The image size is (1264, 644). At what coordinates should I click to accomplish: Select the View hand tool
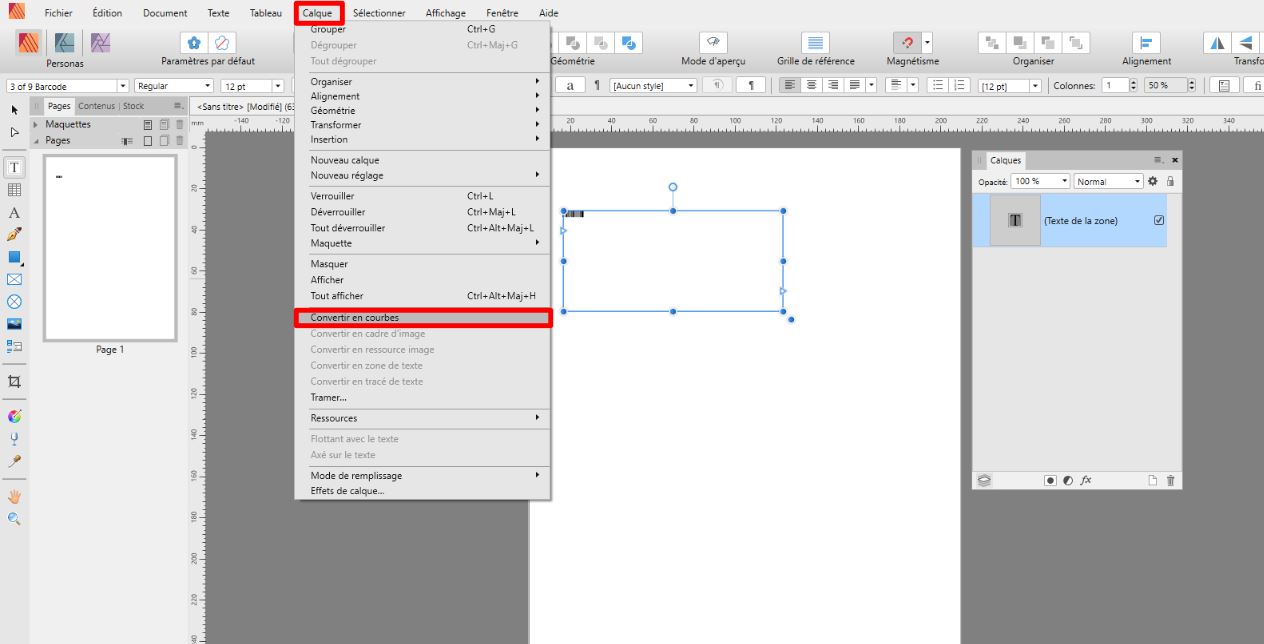coord(14,496)
